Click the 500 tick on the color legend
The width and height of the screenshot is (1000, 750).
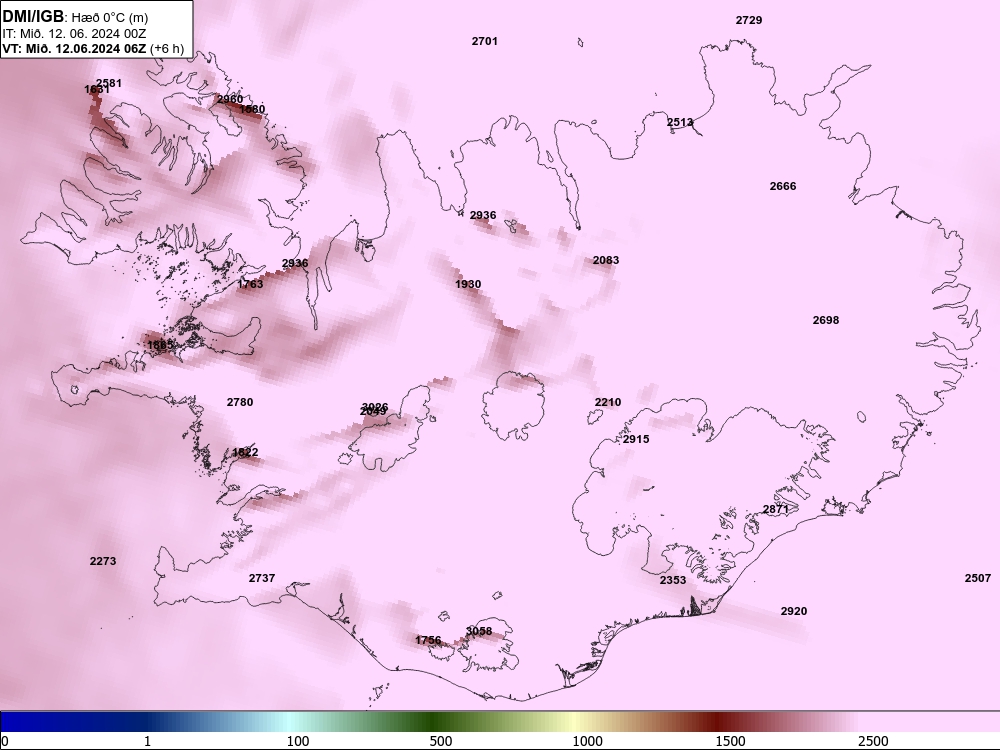pyautogui.click(x=441, y=741)
